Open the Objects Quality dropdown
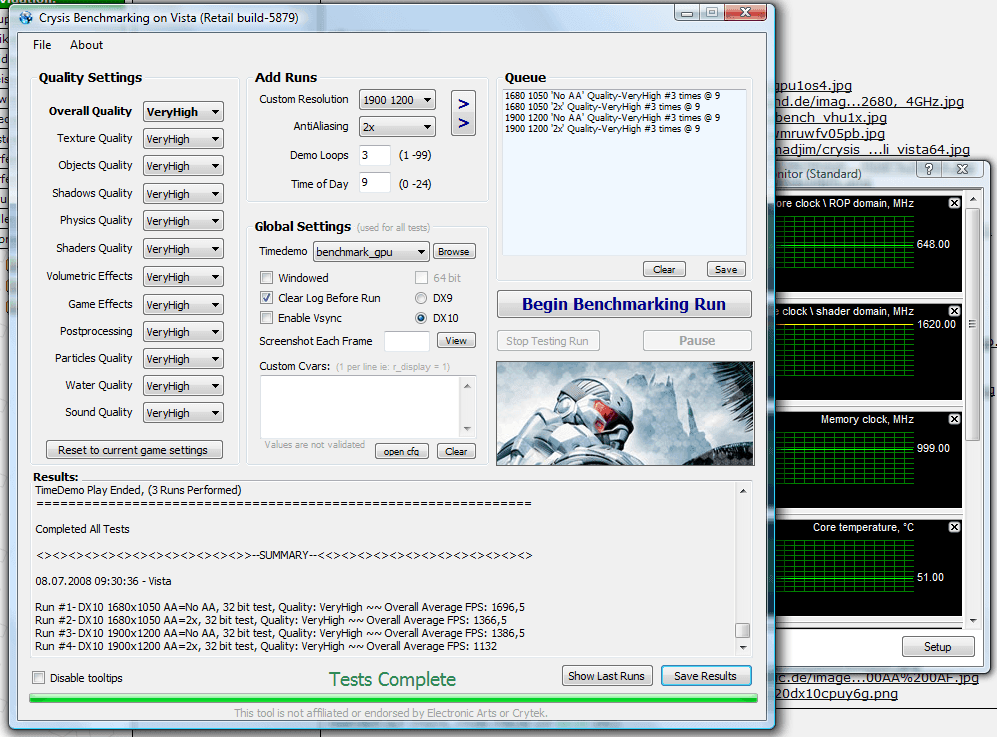This screenshot has width=997, height=737. 183,166
